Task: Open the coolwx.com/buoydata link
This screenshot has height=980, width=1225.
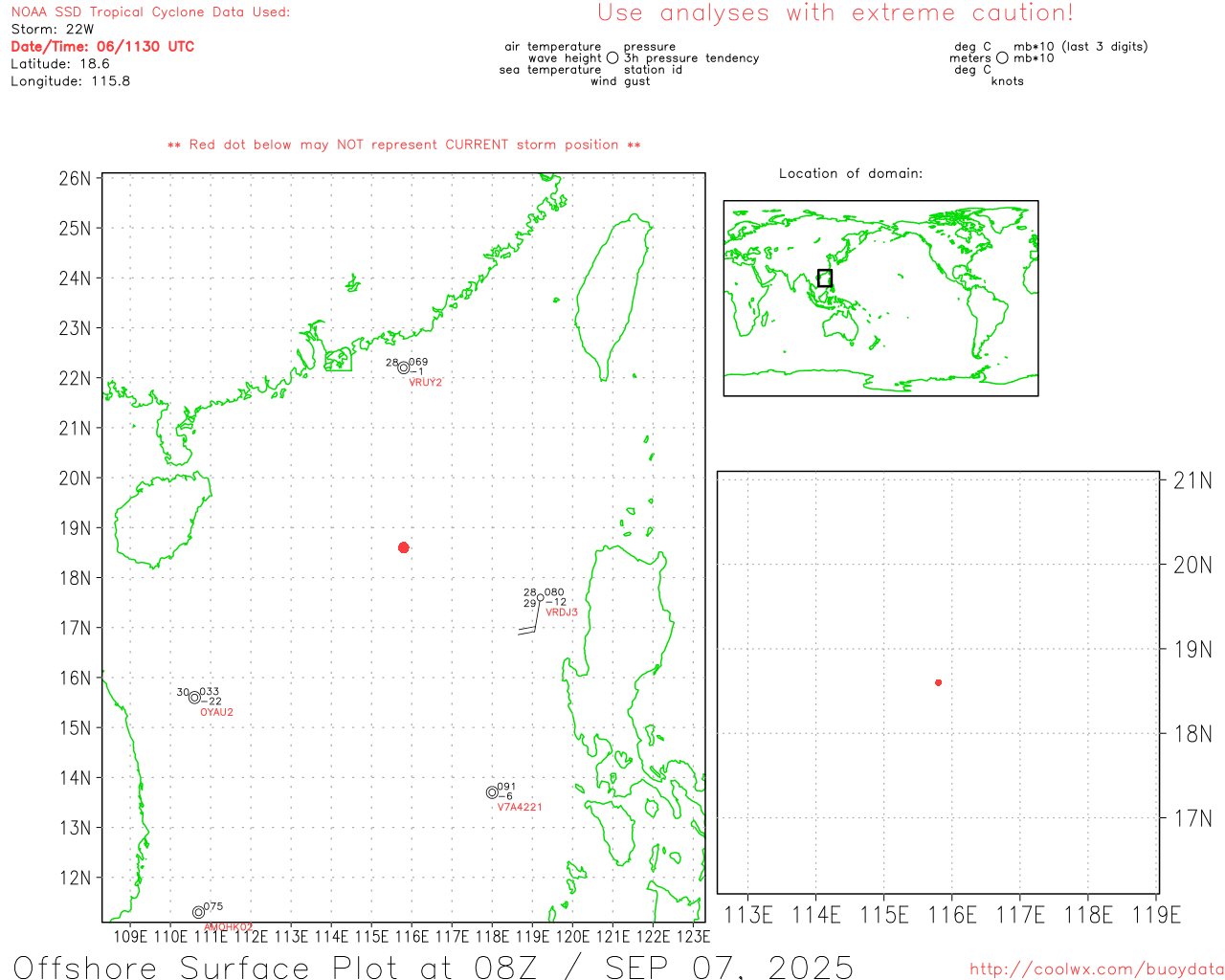Action: tap(1097, 969)
